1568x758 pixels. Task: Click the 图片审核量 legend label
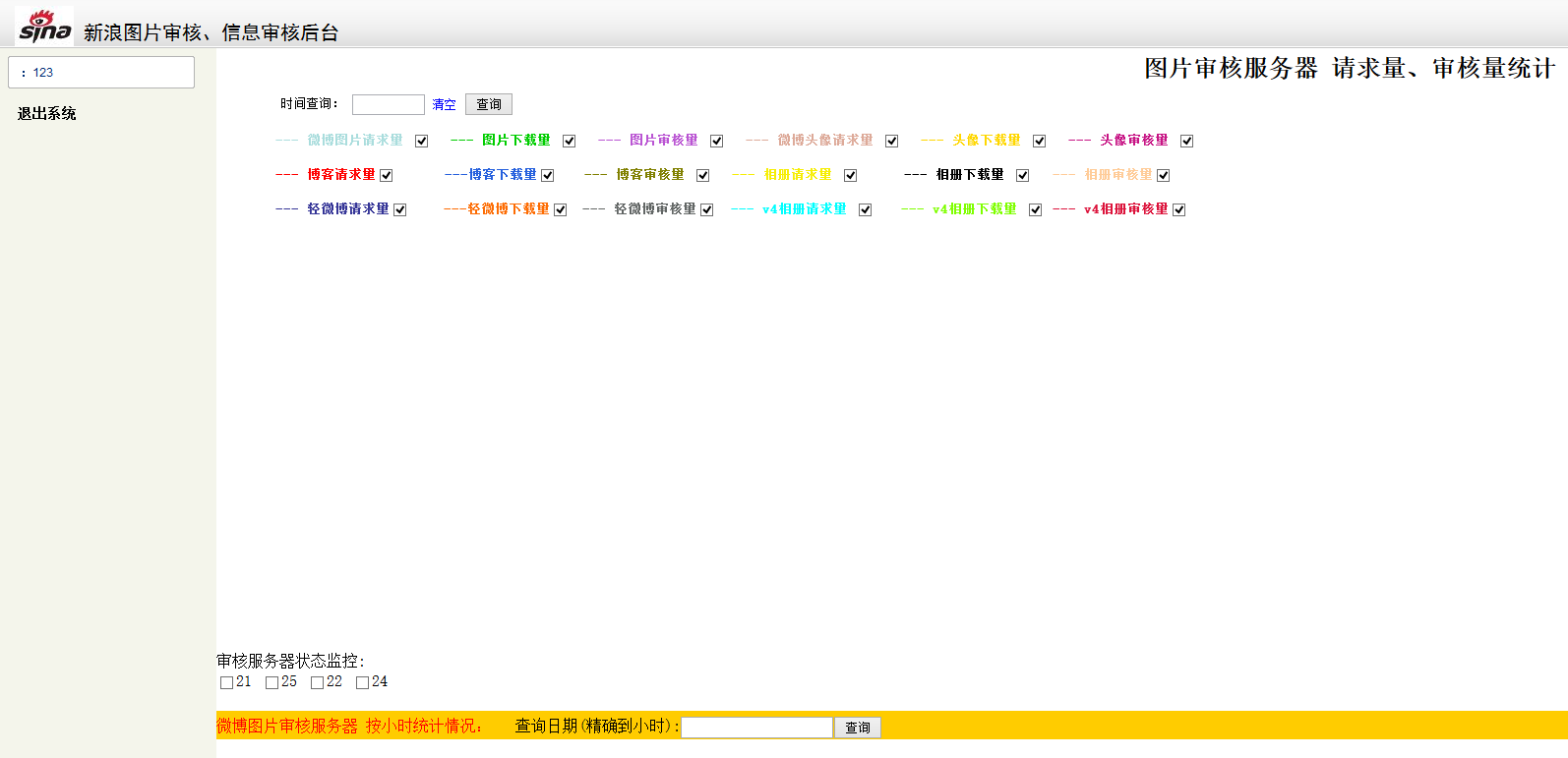coord(664,141)
